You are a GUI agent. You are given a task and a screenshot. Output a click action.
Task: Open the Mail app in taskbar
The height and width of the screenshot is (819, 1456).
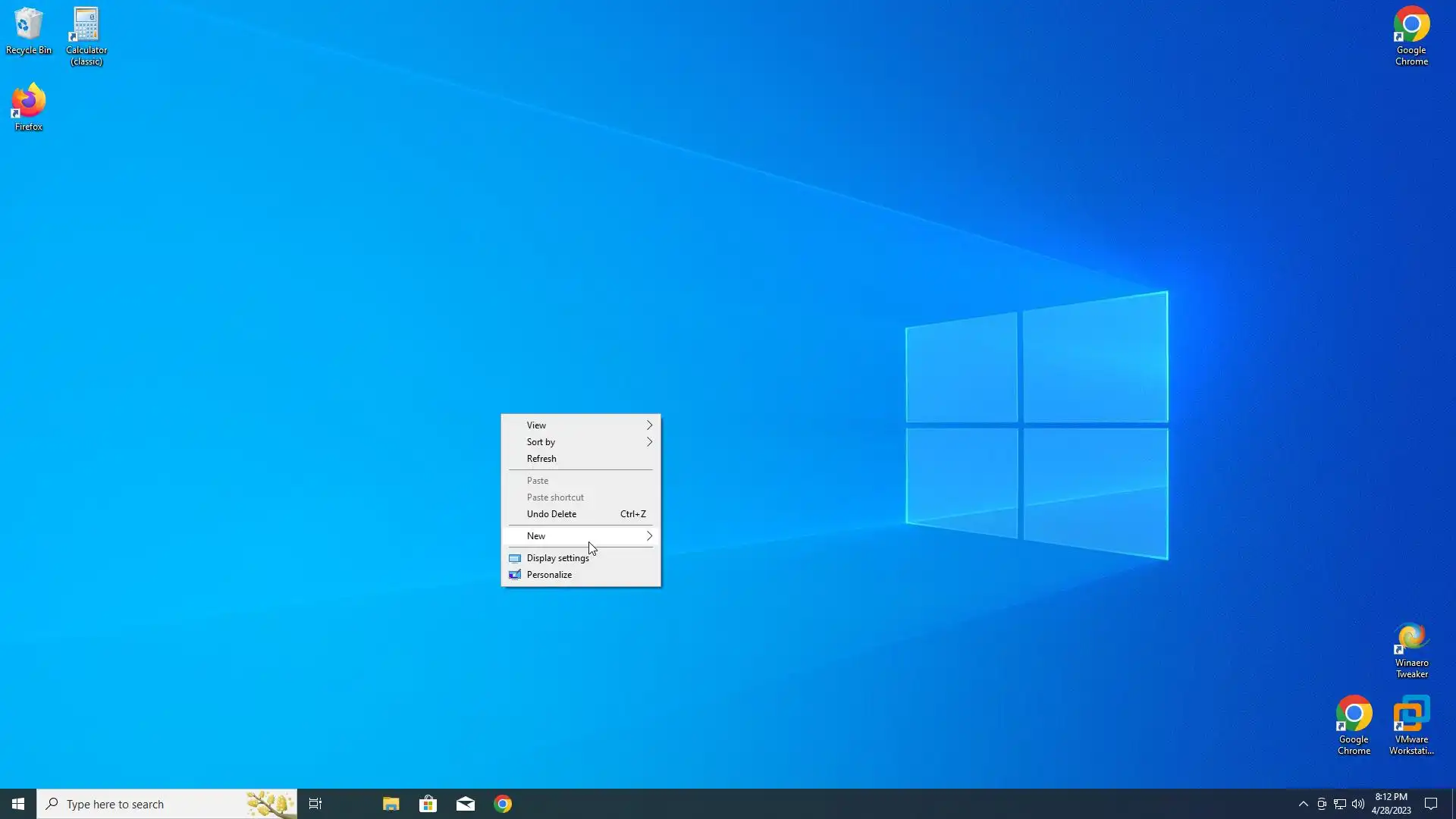466,804
